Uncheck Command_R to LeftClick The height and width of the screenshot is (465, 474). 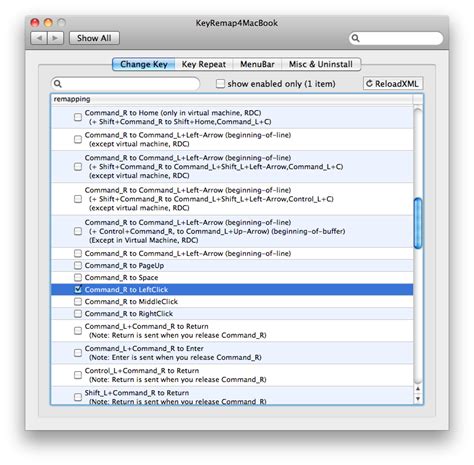[x=78, y=289]
